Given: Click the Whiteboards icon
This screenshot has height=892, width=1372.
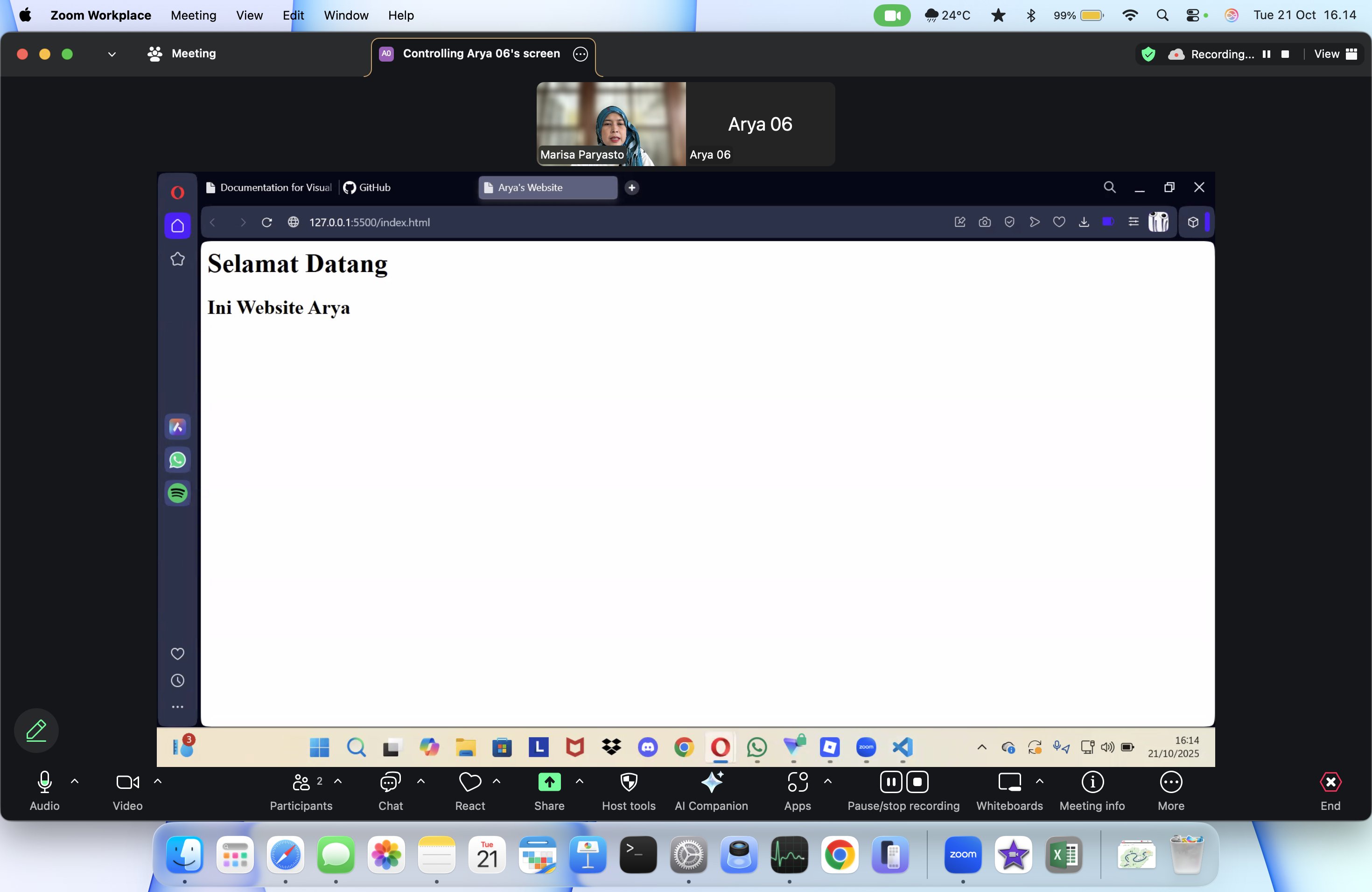Looking at the screenshot, I should pos(1009,782).
